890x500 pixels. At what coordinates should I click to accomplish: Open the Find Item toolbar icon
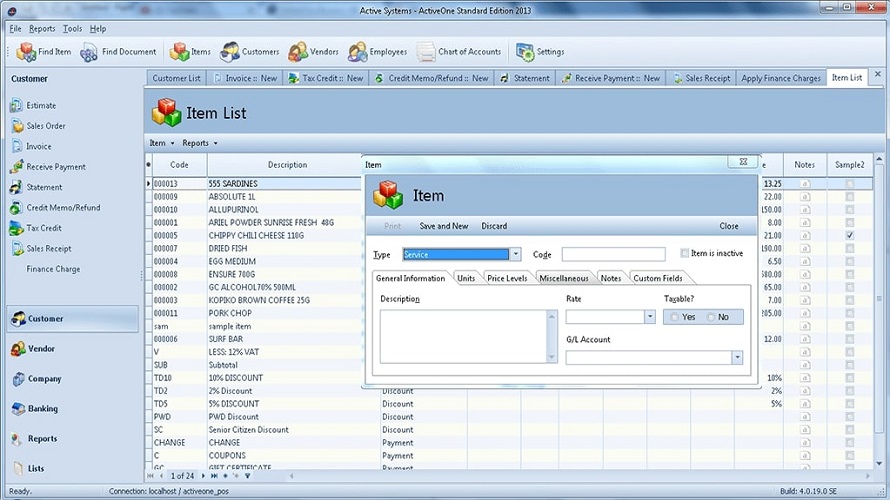pyautogui.click(x=44, y=52)
